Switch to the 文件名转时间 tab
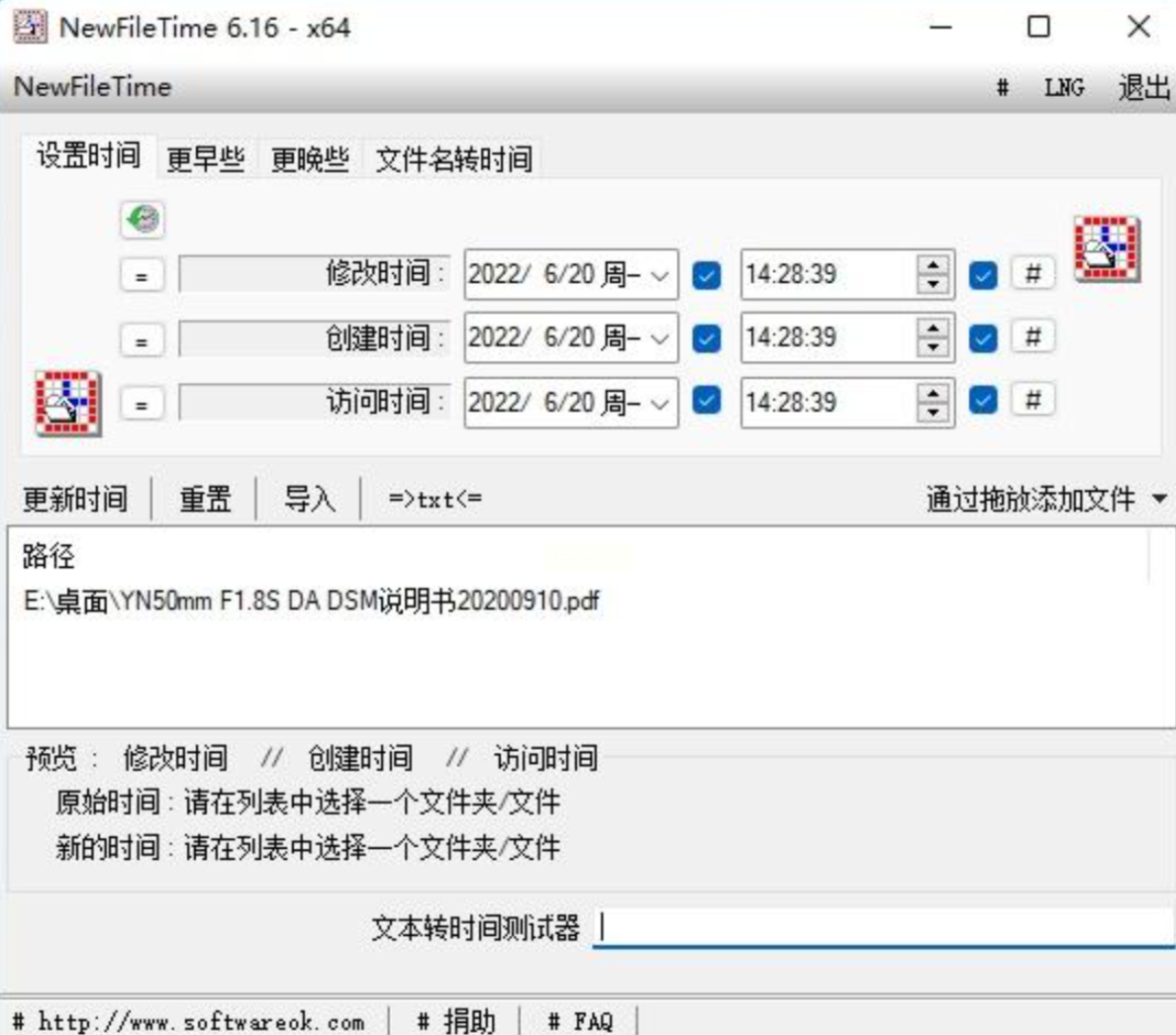 coord(453,159)
